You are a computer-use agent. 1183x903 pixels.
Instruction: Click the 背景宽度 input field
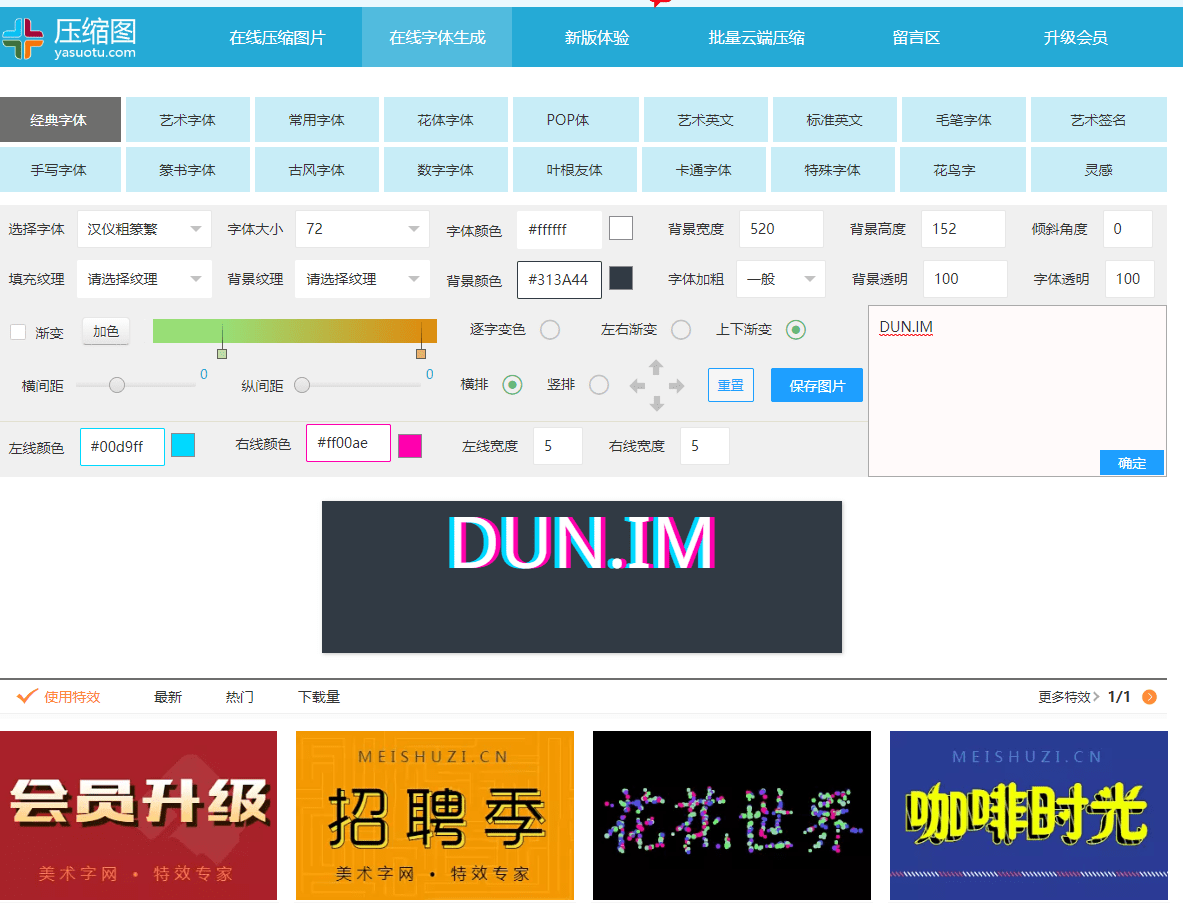(x=781, y=229)
